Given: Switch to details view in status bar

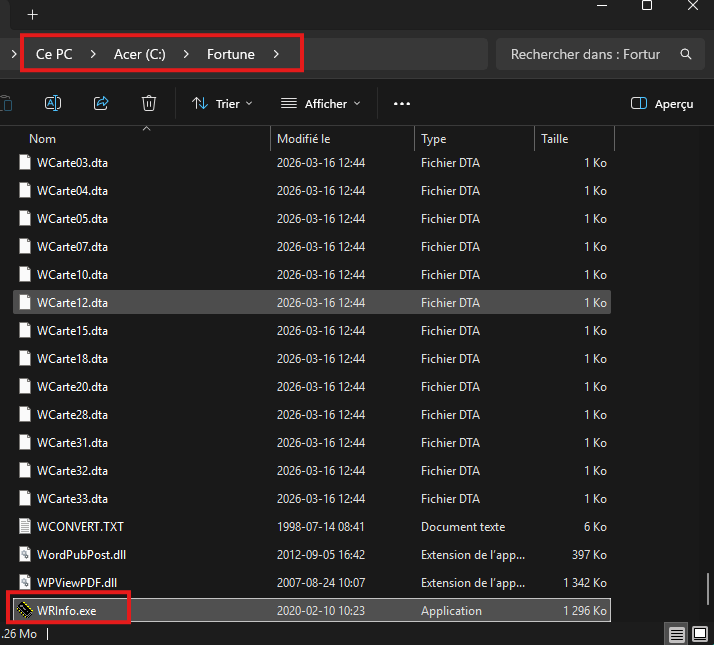Looking at the screenshot, I should click(x=677, y=634).
